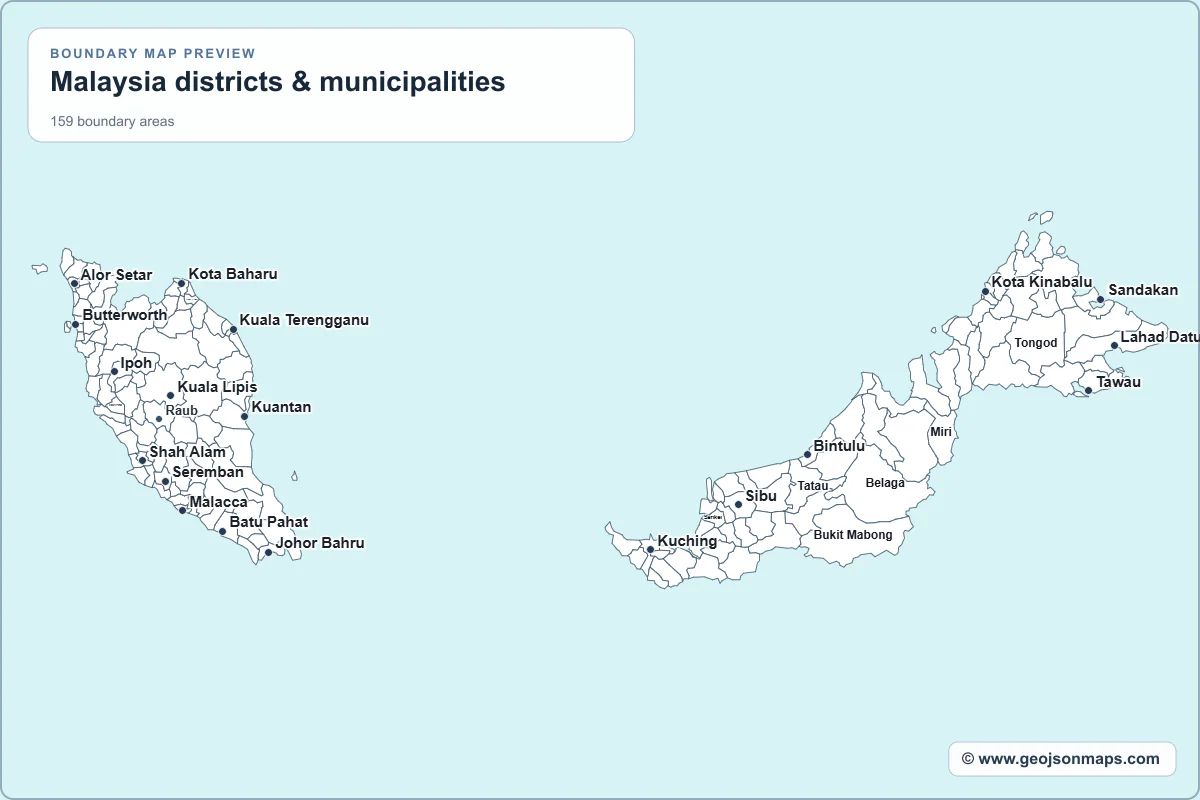The height and width of the screenshot is (800, 1200).
Task: Click the 'Malaysia districts & municipalities' title
Action: pyautogui.click(x=278, y=81)
